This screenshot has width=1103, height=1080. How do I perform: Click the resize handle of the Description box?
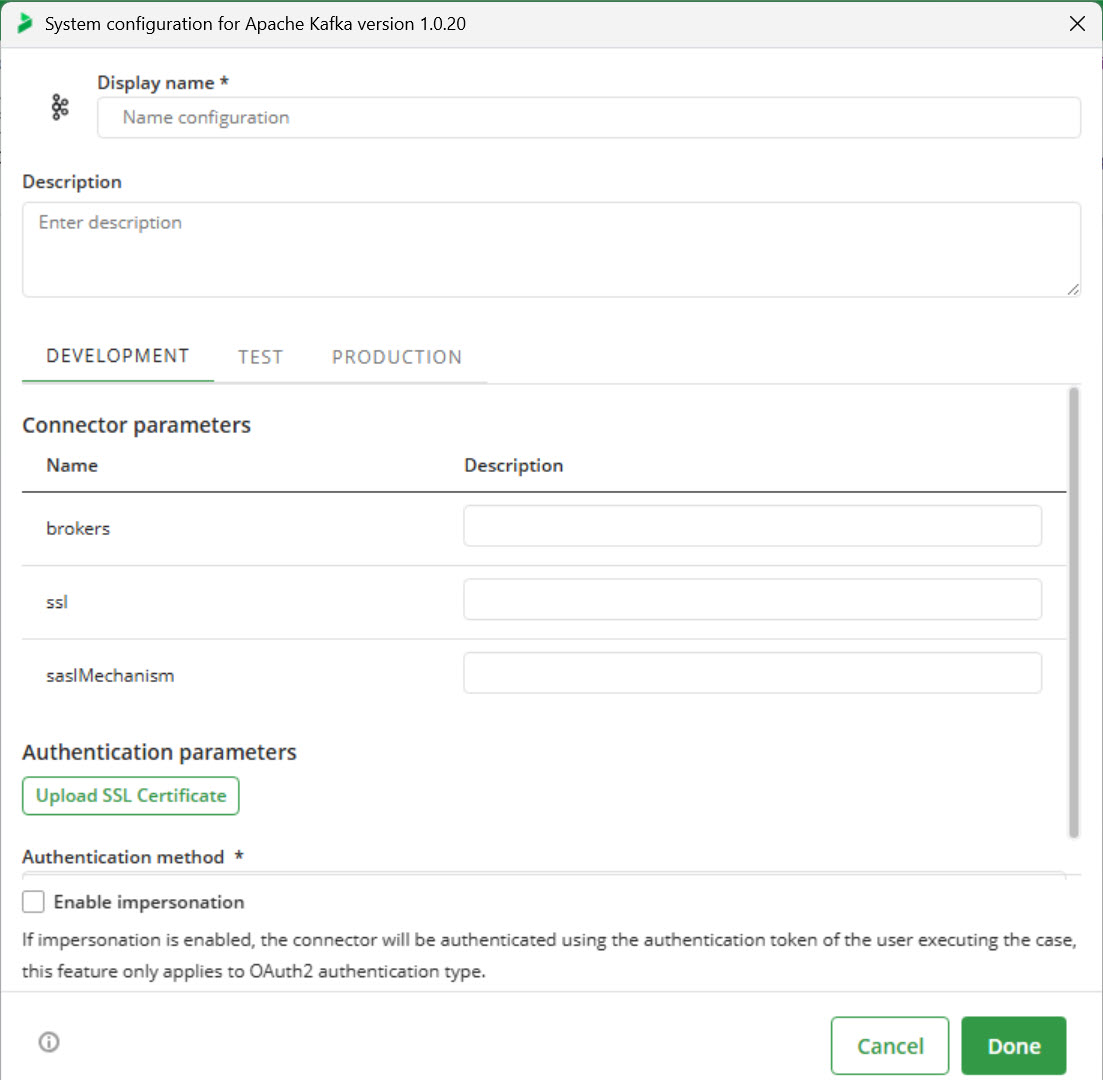1073,289
